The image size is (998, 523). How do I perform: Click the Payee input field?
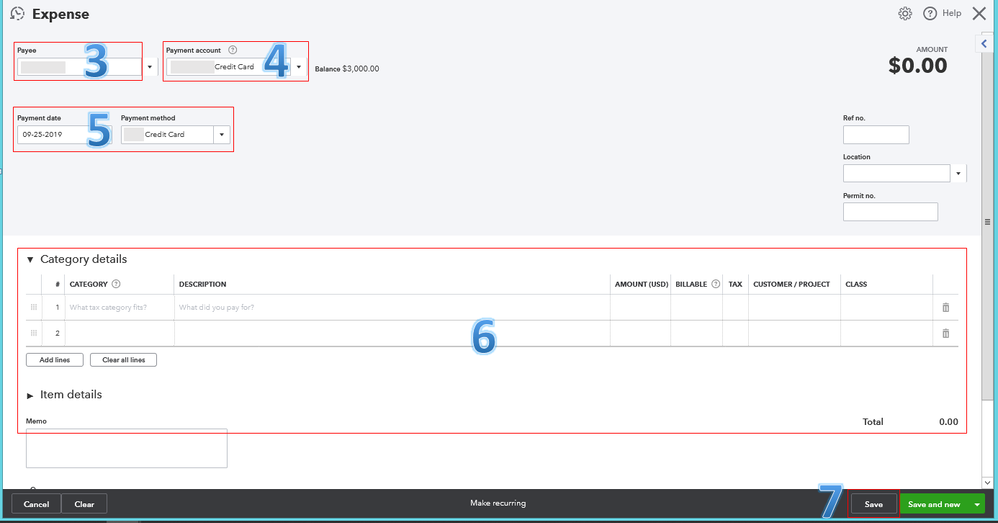point(80,67)
